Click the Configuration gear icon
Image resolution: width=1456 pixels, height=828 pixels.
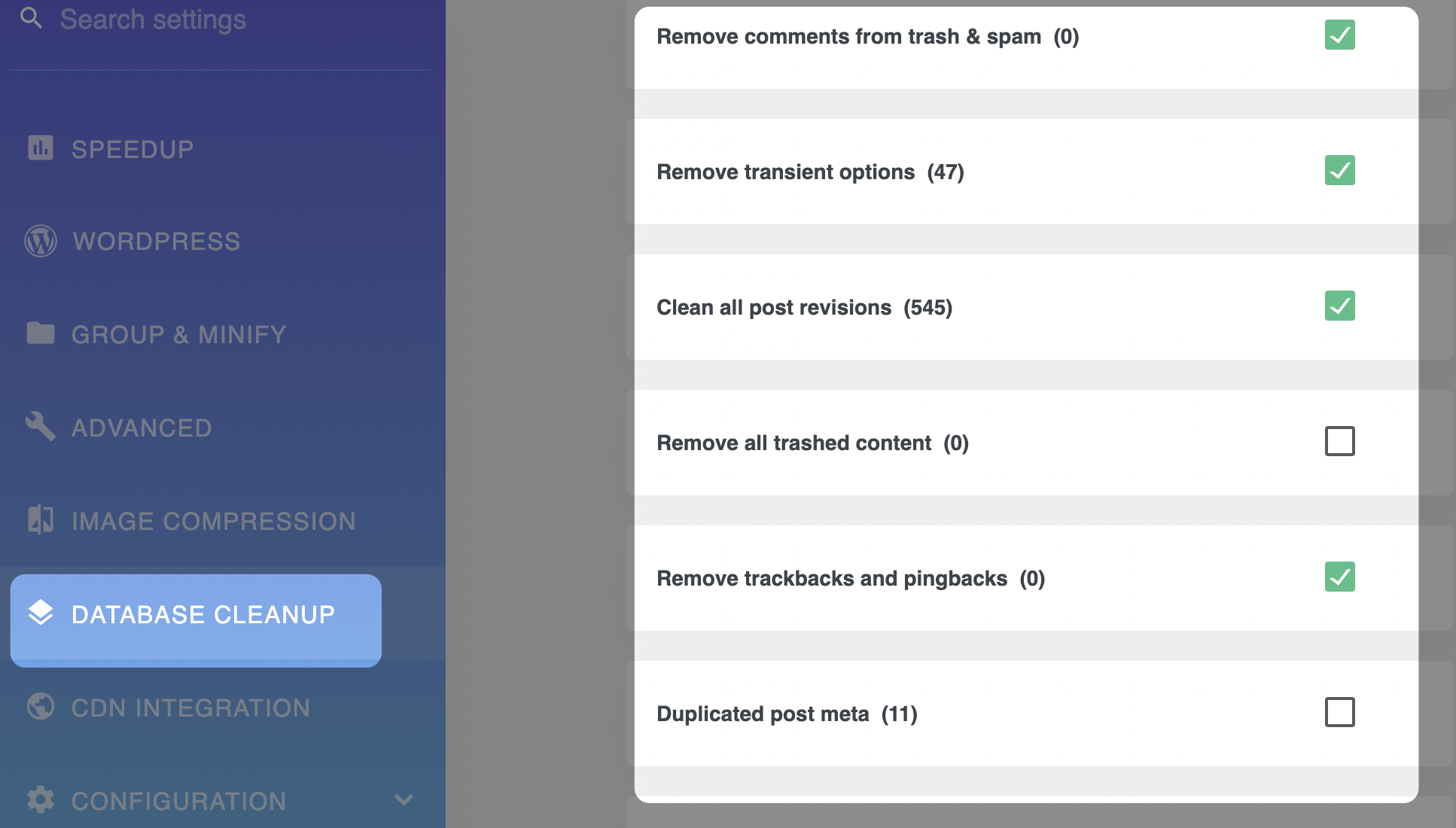point(41,799)
